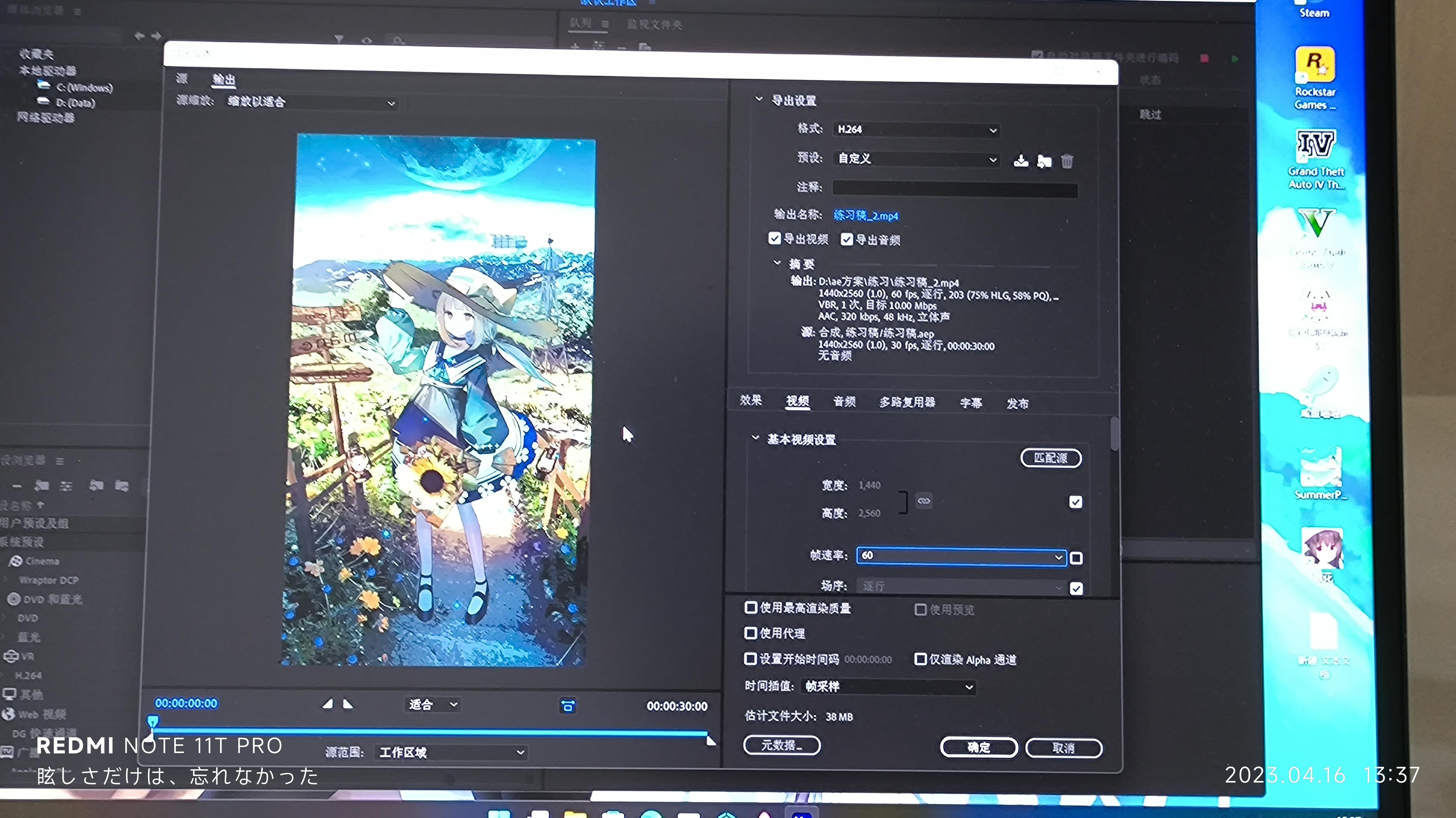Screen dimensions: 1456x818
Task: Open the 预设 自定义 dropdown
Action: pos(916,159)
